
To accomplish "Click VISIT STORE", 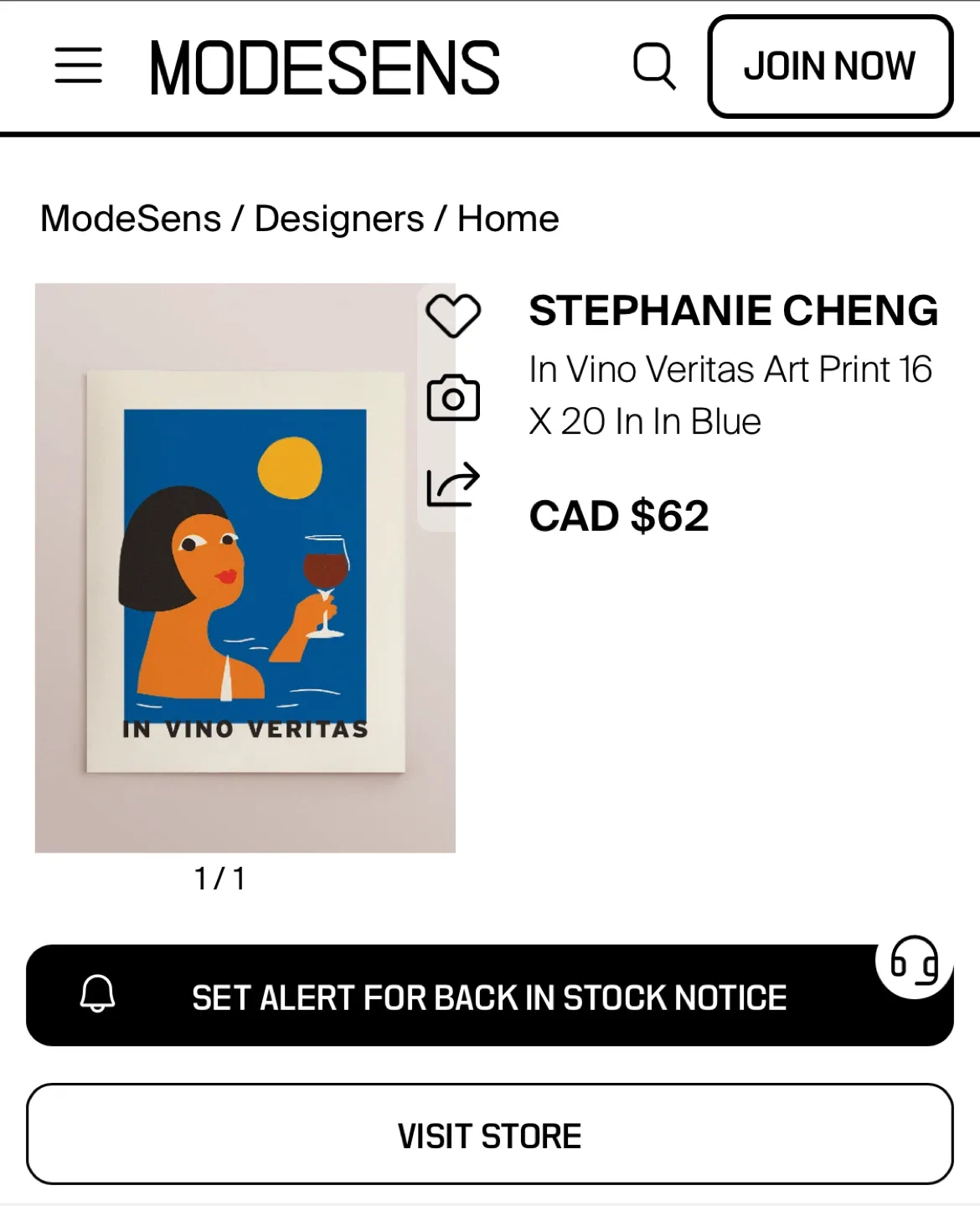I will pos(489,1135).
